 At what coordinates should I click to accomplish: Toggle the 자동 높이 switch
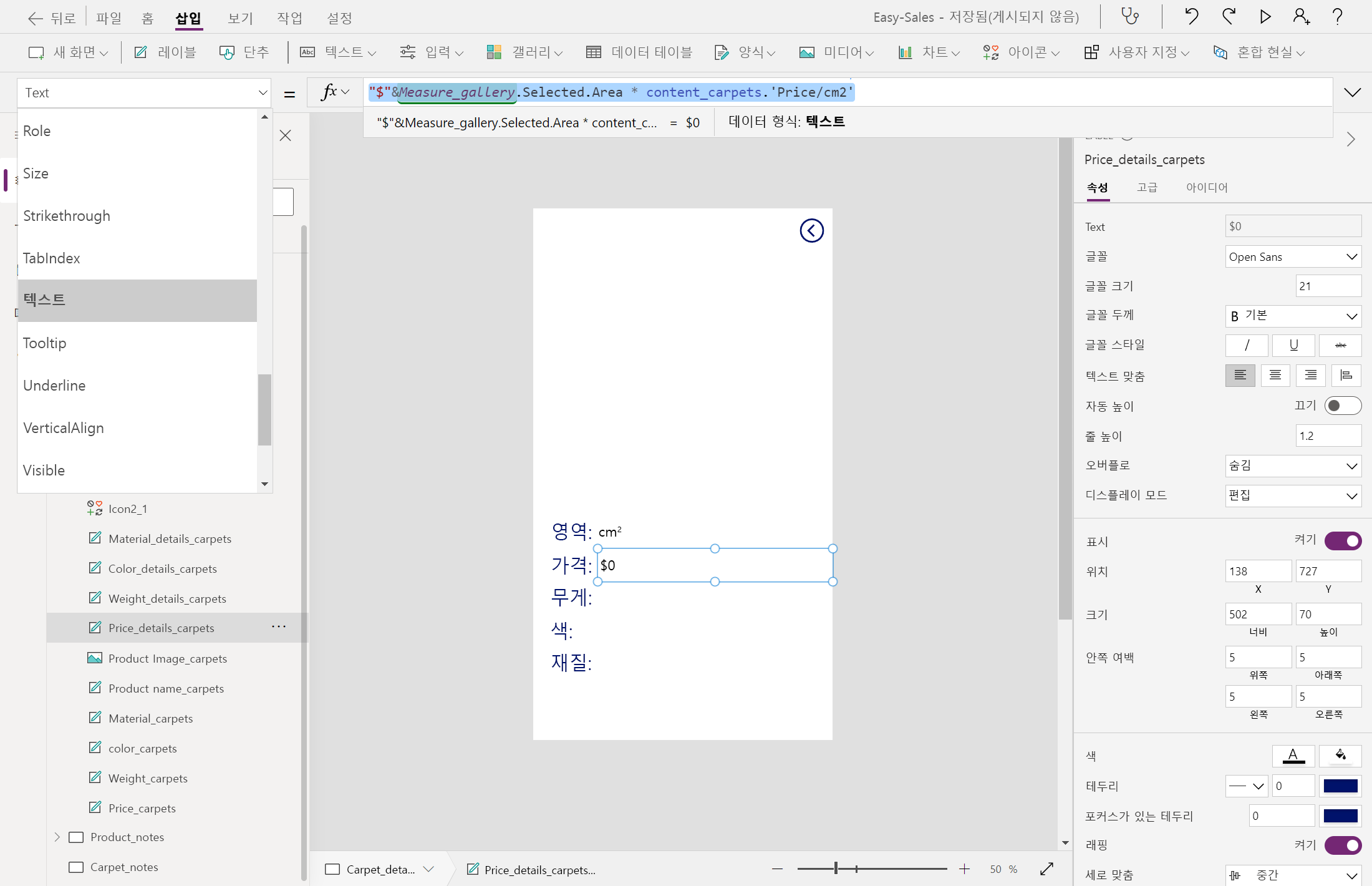[1342, 406]
